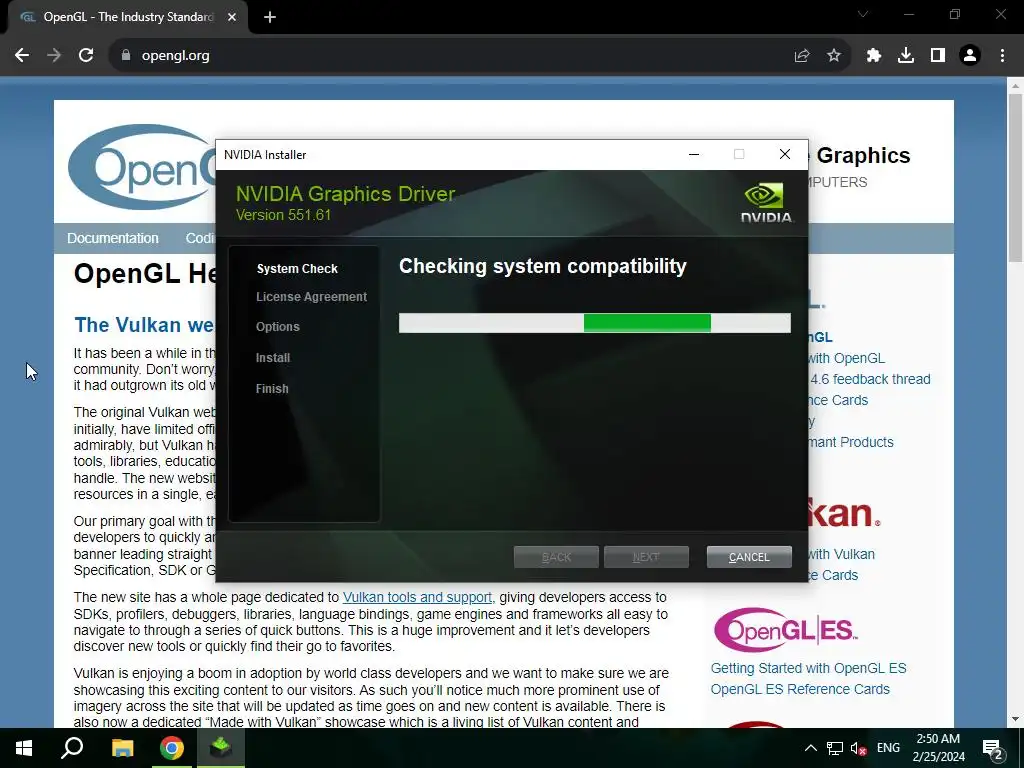Open the network tray icon

(835, 748)
